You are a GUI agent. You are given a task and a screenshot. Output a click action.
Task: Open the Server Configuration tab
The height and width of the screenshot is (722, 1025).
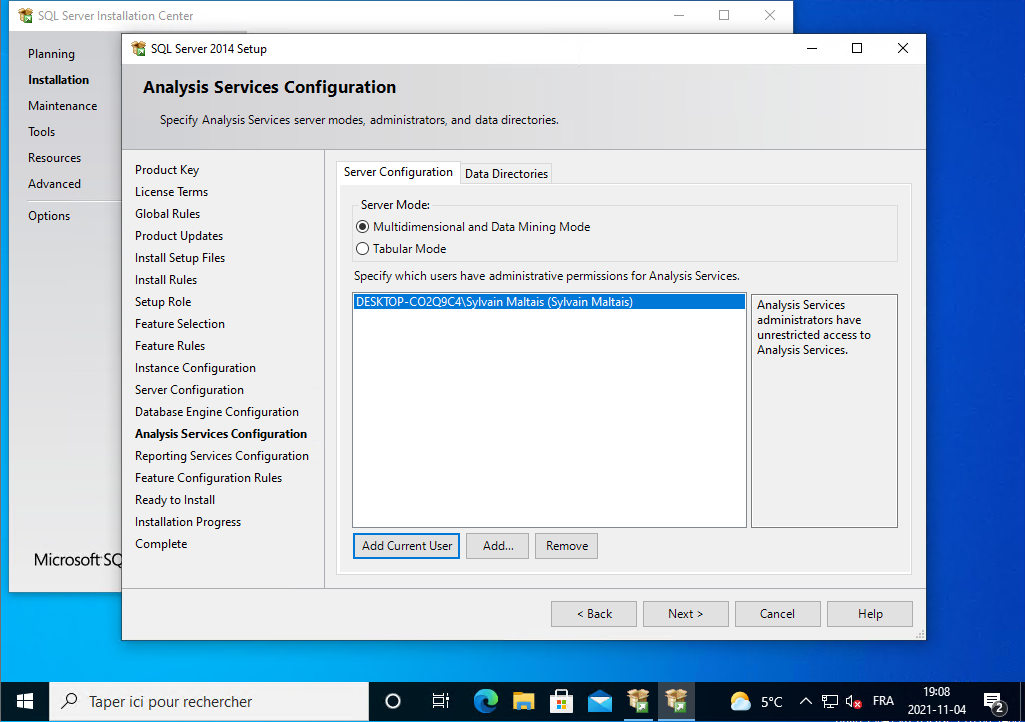(x=398, y=172)
